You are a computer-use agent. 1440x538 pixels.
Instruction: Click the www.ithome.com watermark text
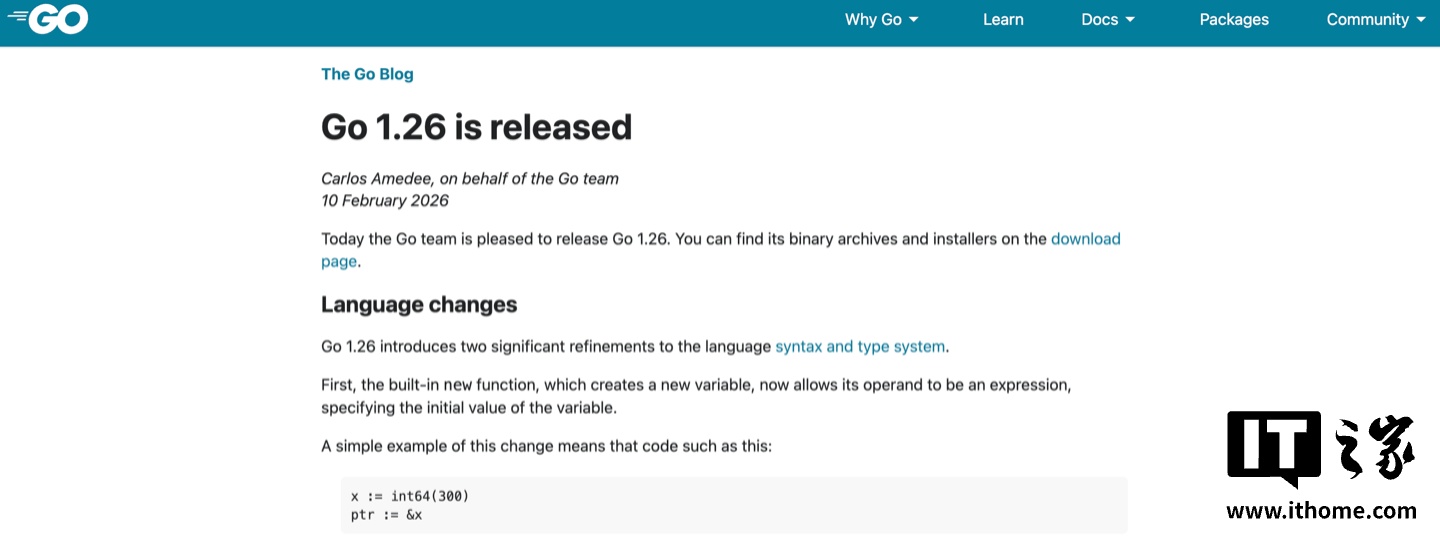(x=1321, y=511)
